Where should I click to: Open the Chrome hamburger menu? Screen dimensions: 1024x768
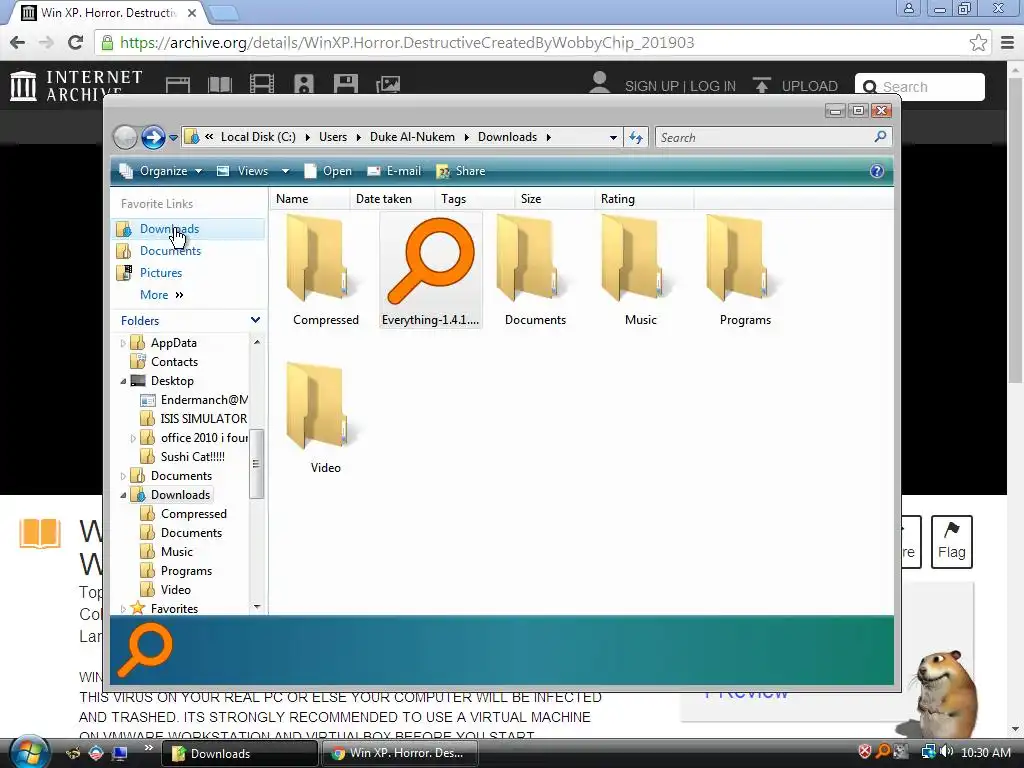(x=1007, y=42)
